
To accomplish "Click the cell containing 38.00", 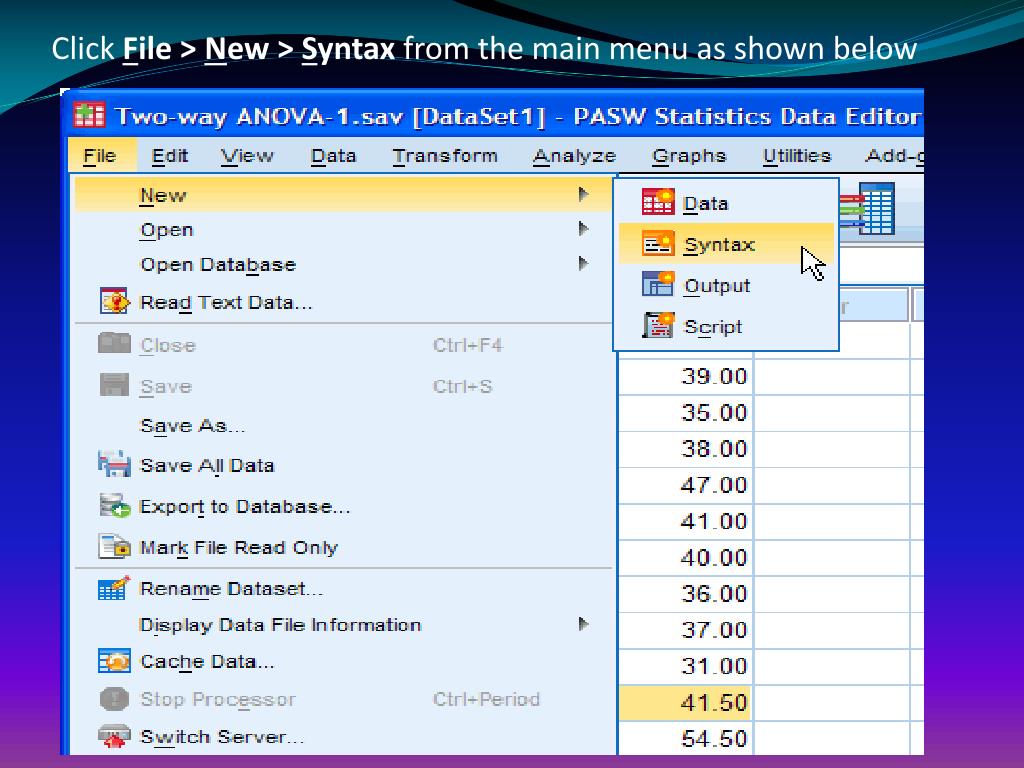I will click(x=686, y=449).
